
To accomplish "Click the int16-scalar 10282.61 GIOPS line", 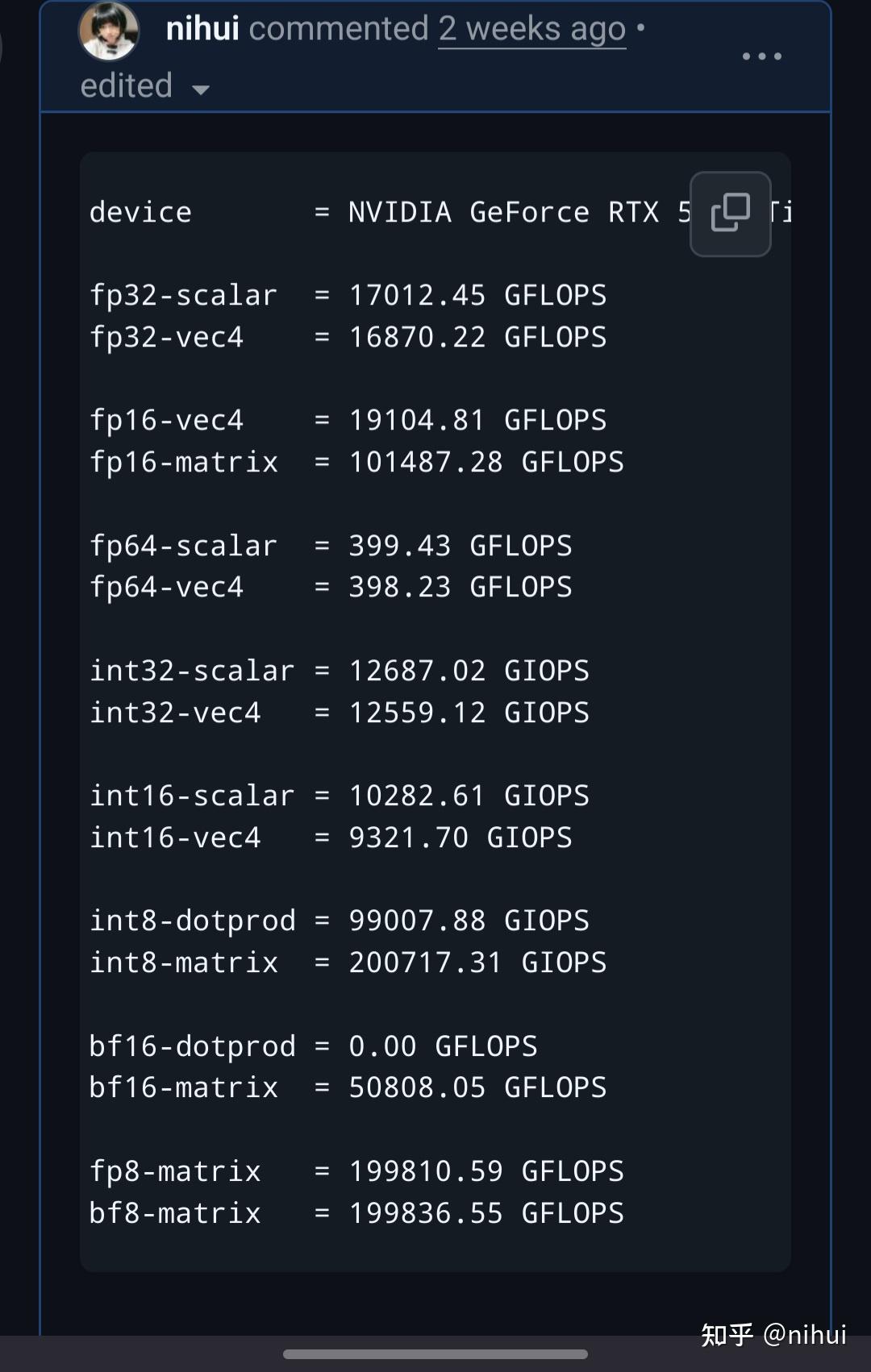I will (x=340, y=796).
